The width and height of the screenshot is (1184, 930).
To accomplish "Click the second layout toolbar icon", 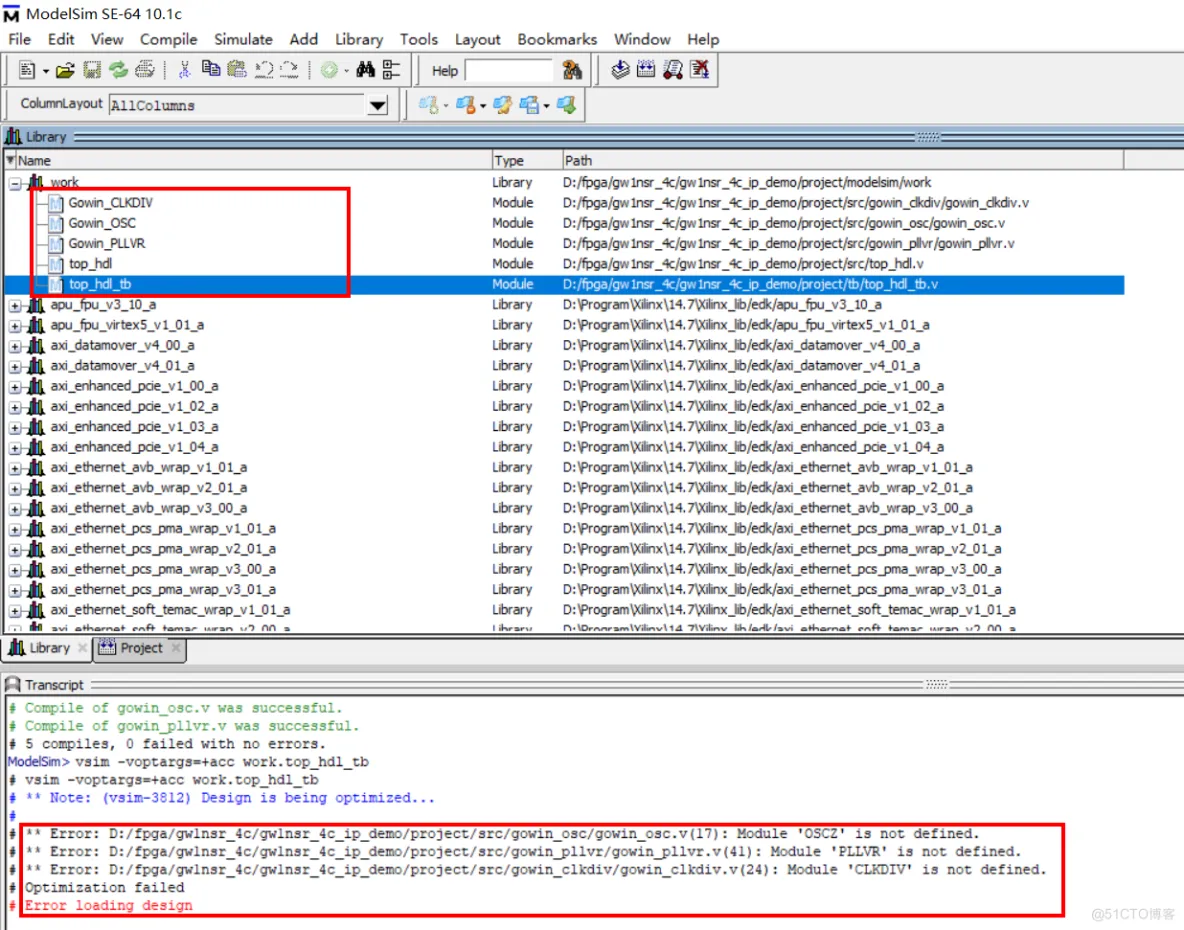I will (x=466, y=106).
